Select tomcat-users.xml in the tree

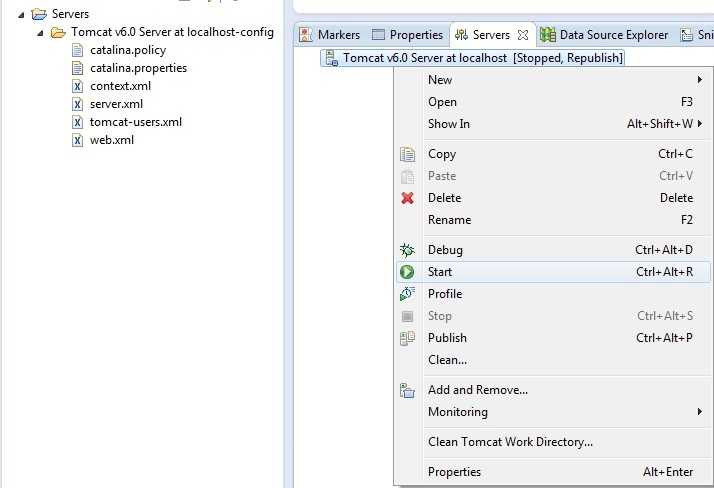(136, 122)
